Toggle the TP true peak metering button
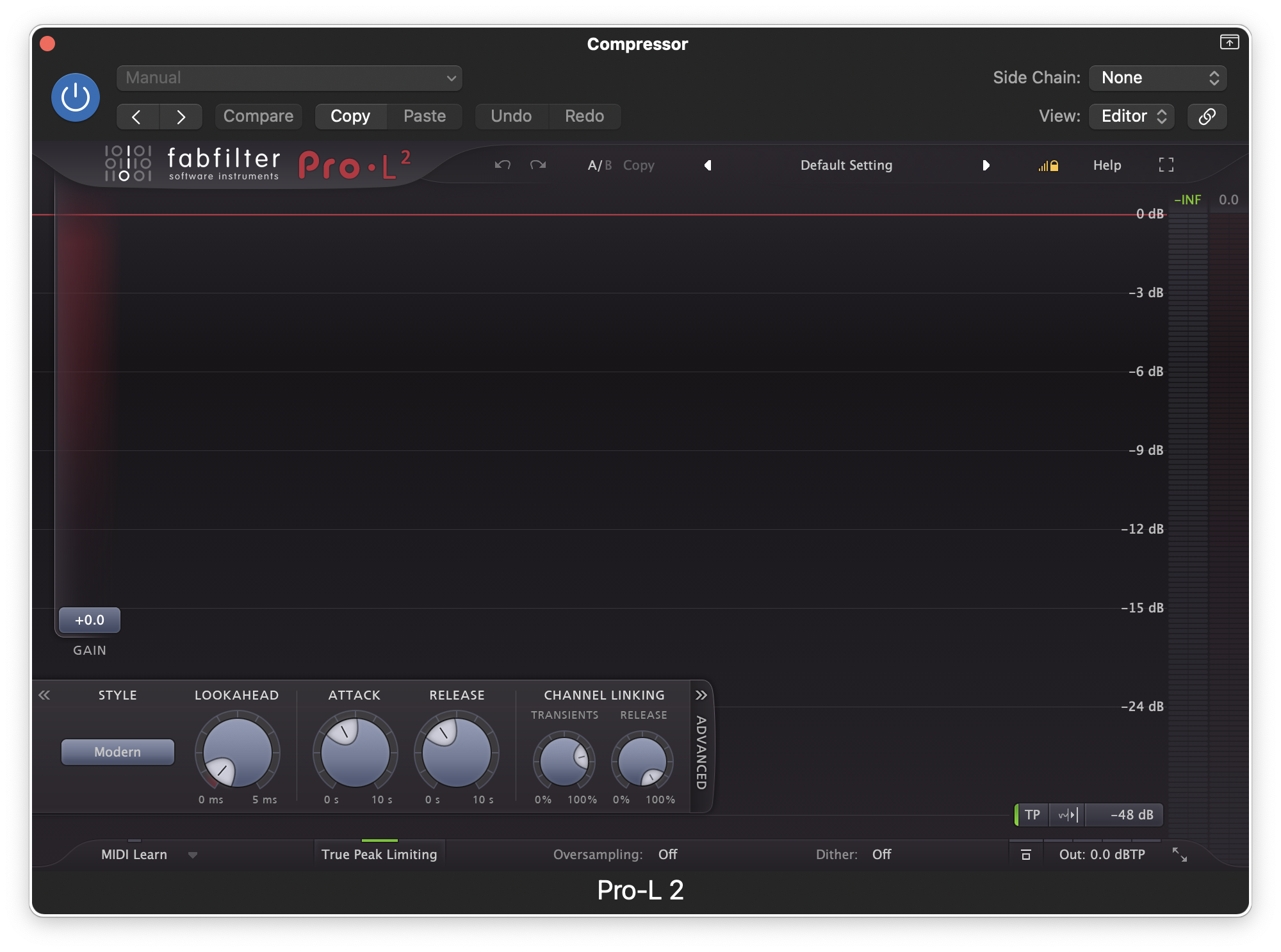 coord(1032,815)
